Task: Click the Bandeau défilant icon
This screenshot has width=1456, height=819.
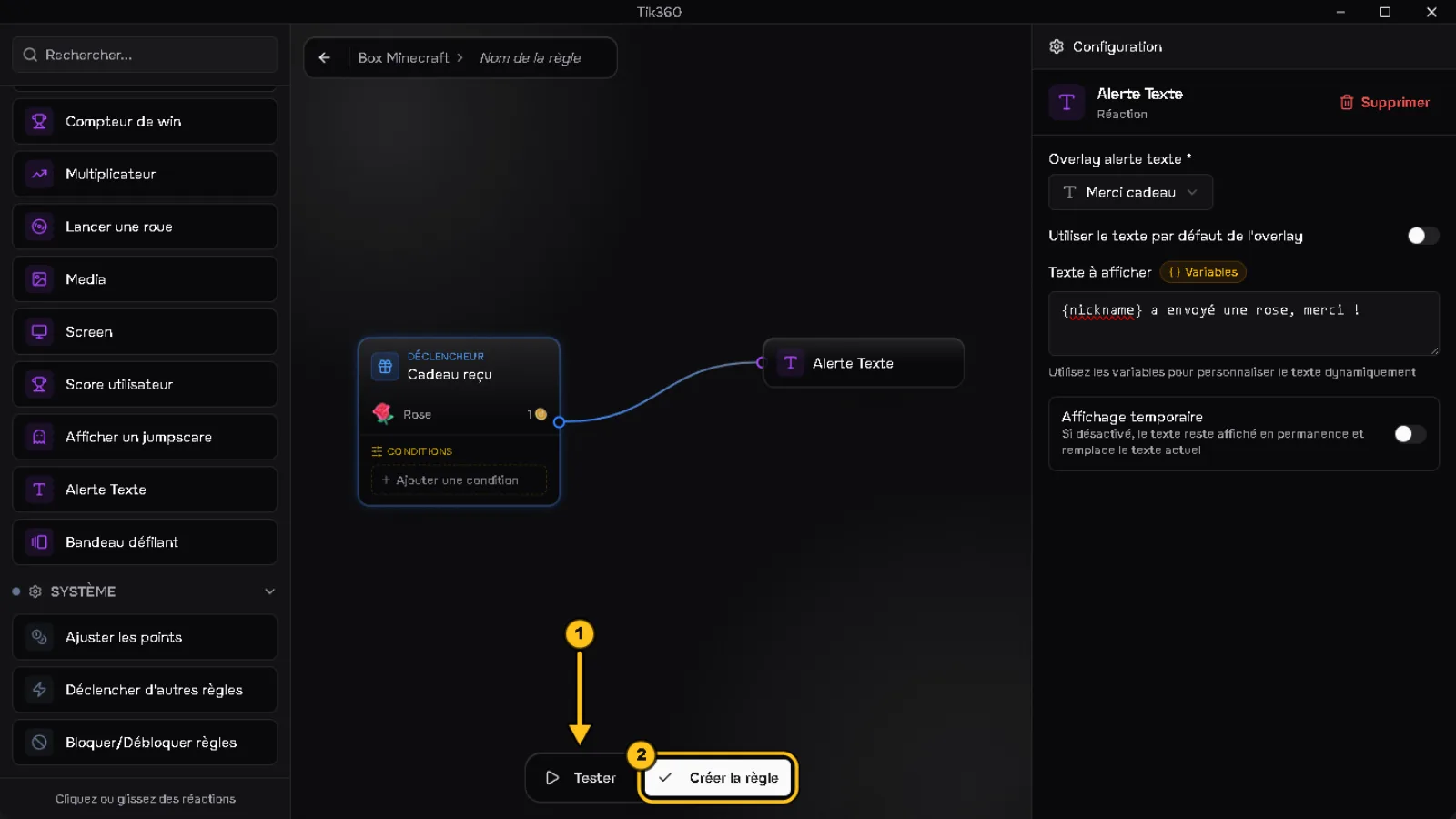Action: point(39,542)
